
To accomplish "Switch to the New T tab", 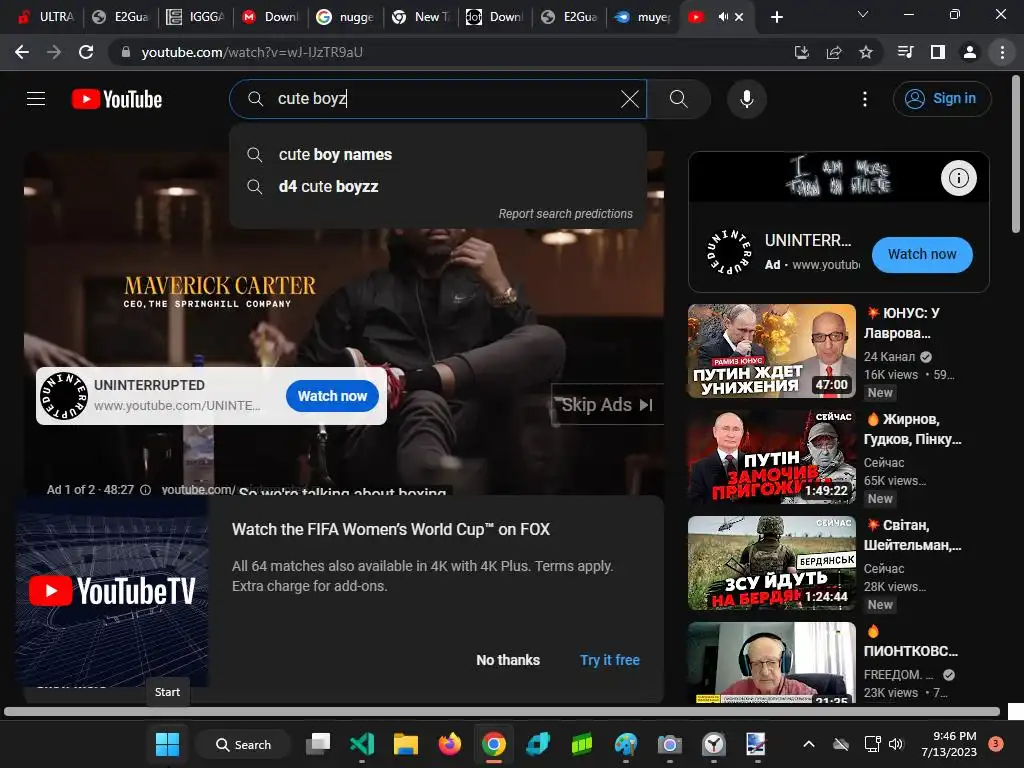I will [x=420, y=17].
